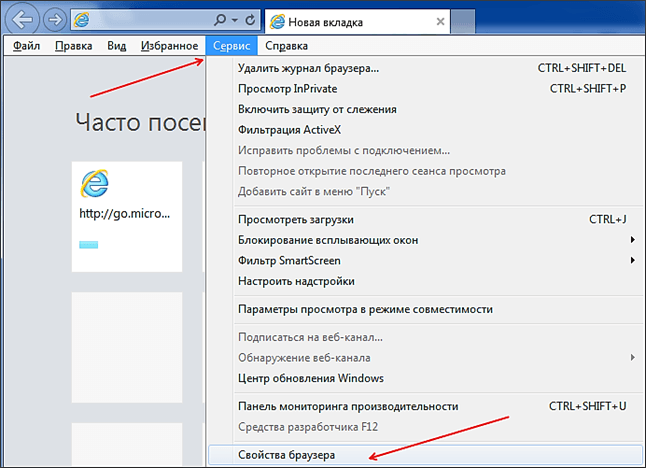This screenshot has height=468, width=646.
Task: Click the Forward navigation arrow
Action: [54, 20]
